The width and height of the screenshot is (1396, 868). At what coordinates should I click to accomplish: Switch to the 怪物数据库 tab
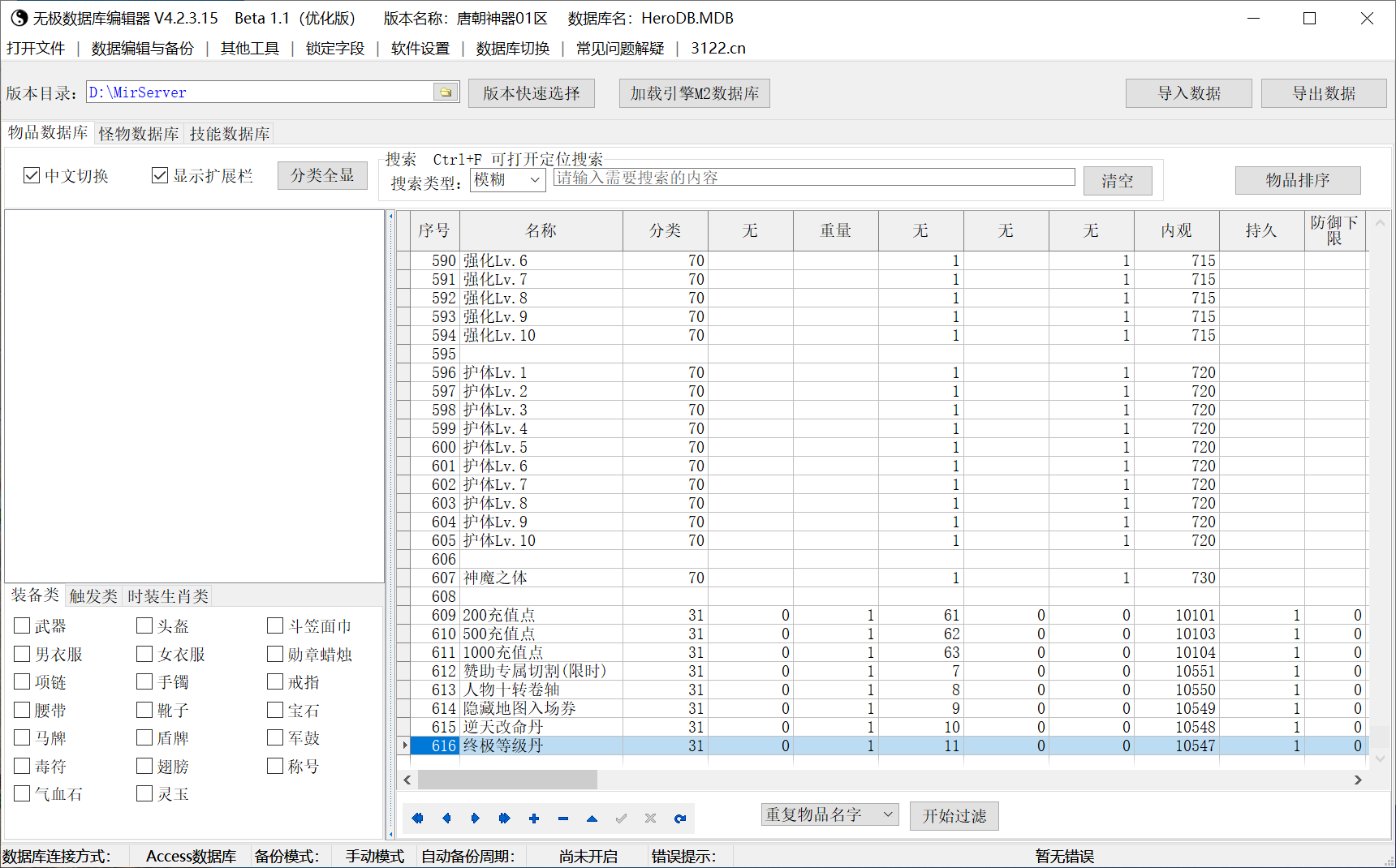point(139,134)
